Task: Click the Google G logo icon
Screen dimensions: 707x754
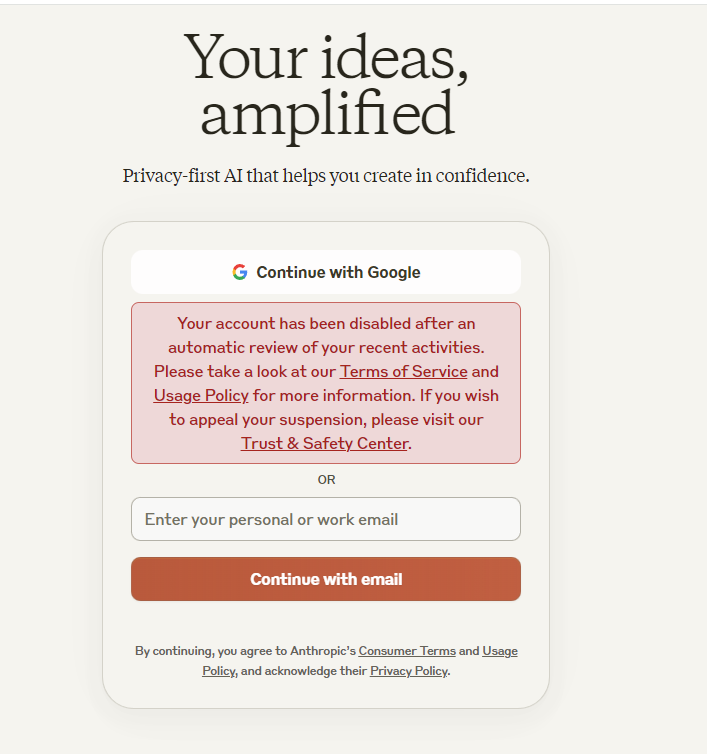Action: 240,272
